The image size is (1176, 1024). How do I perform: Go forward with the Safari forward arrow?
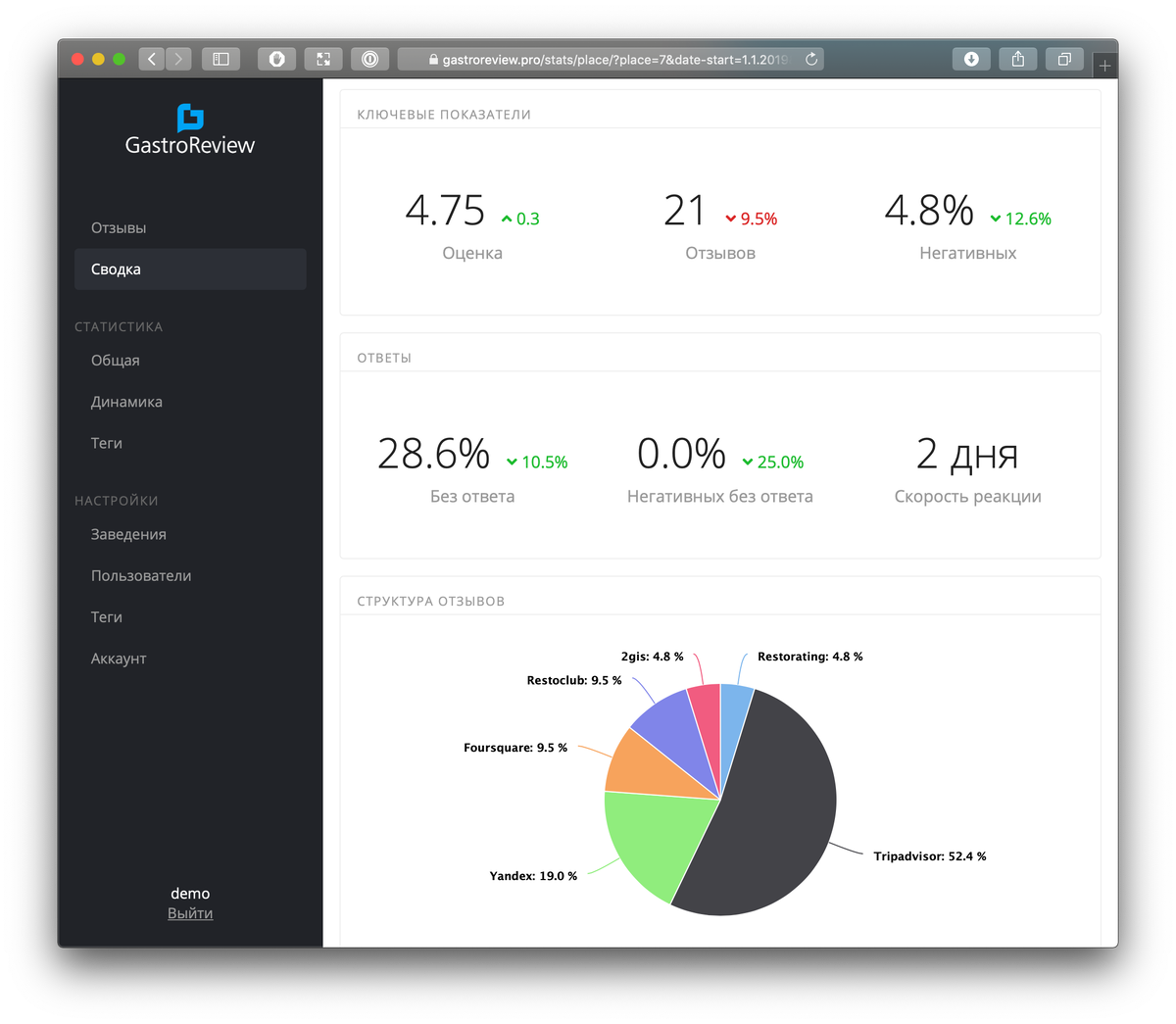tap(178, 59)
